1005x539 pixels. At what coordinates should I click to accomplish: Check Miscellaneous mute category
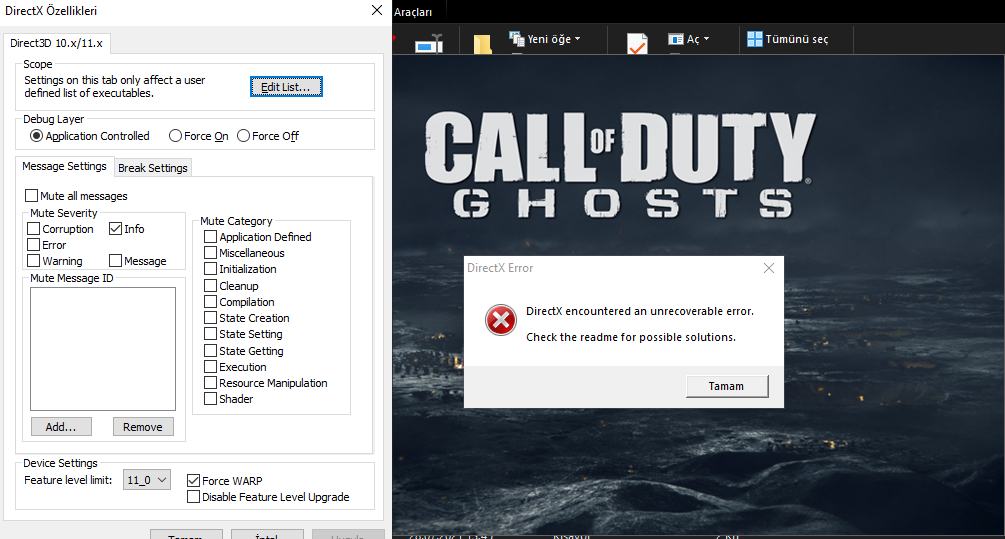click(x=210, y=253)
